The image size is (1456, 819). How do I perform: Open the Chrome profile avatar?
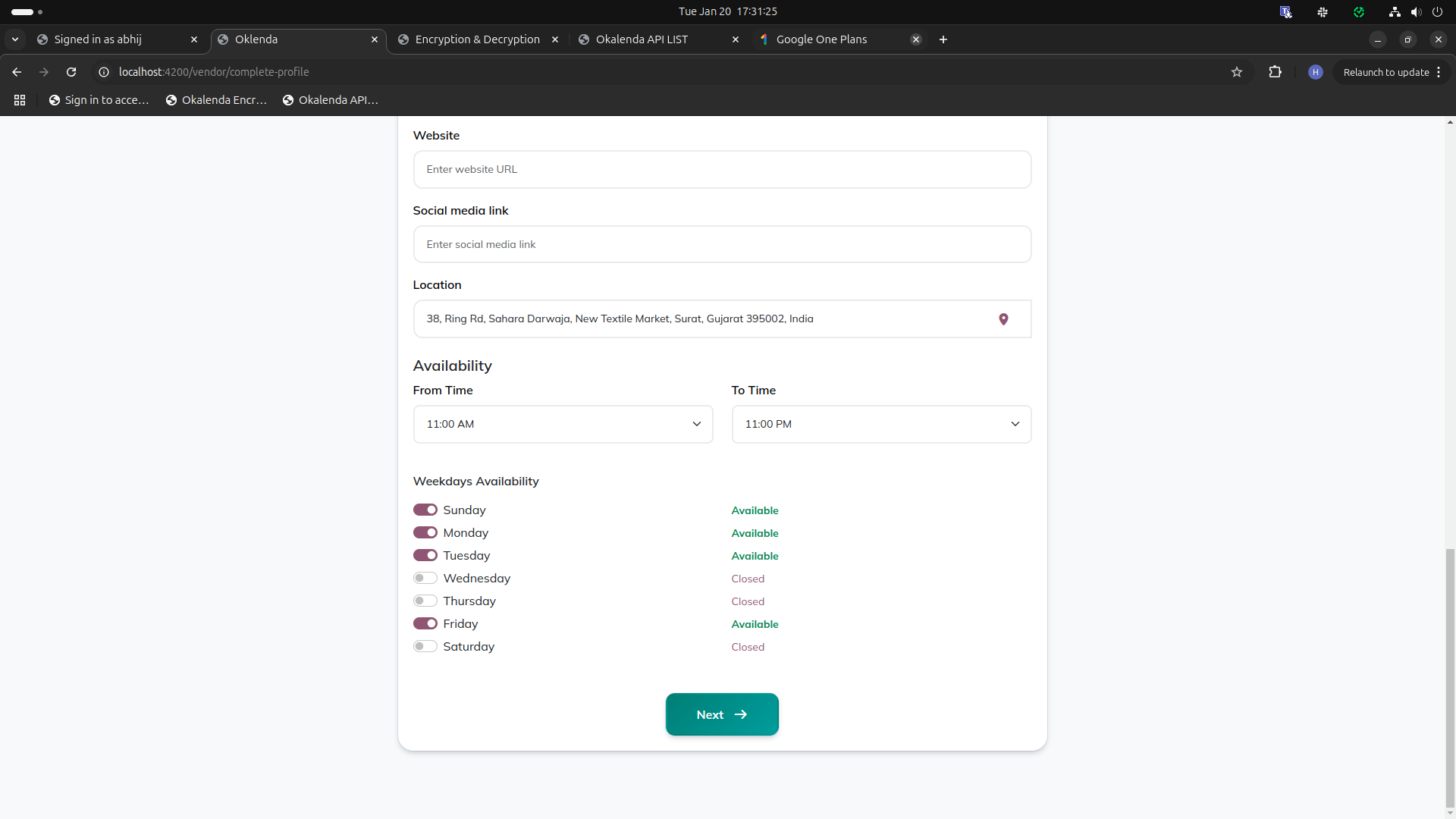pos(1316,72)
